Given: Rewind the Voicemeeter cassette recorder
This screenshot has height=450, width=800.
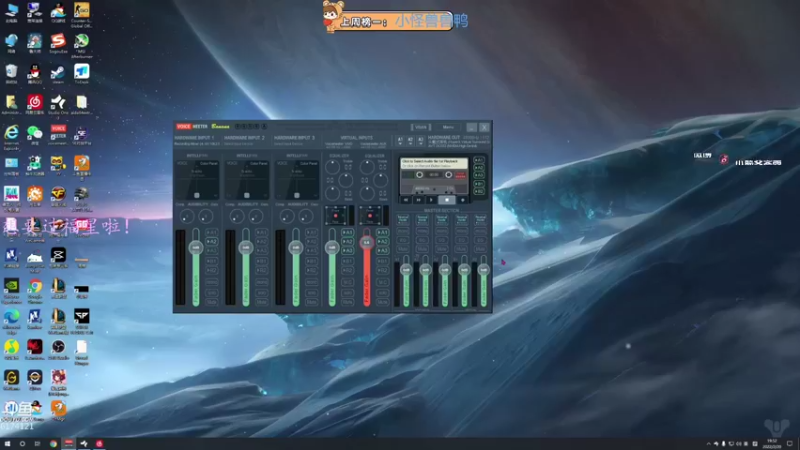Looking at the screenshot, I should pos(406,200).
